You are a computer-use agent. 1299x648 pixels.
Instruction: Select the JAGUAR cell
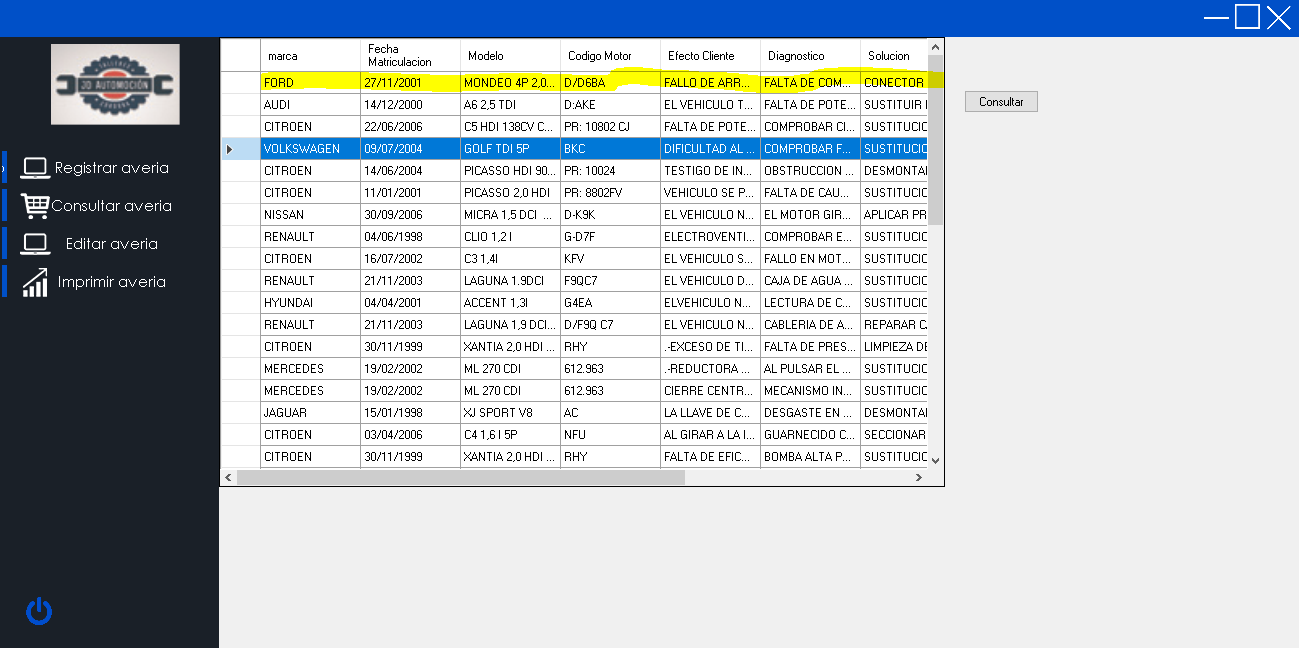(310, 413)
